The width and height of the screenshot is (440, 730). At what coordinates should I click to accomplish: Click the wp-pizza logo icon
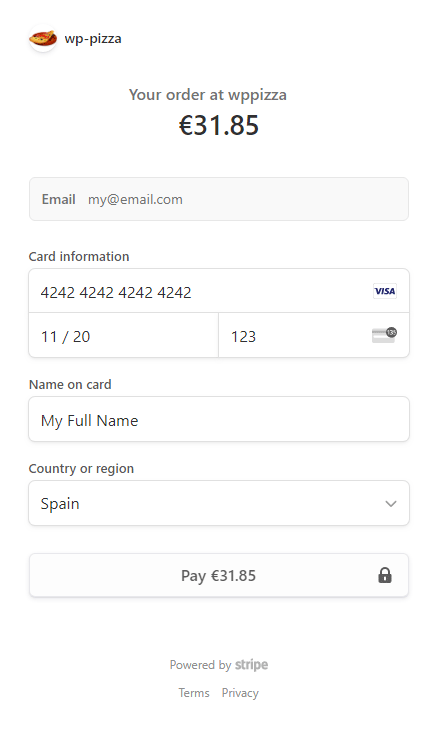click(x=43, y=38)
